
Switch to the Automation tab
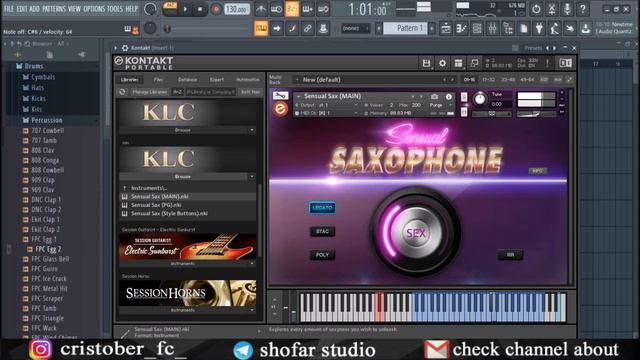[x=248, y=80]
